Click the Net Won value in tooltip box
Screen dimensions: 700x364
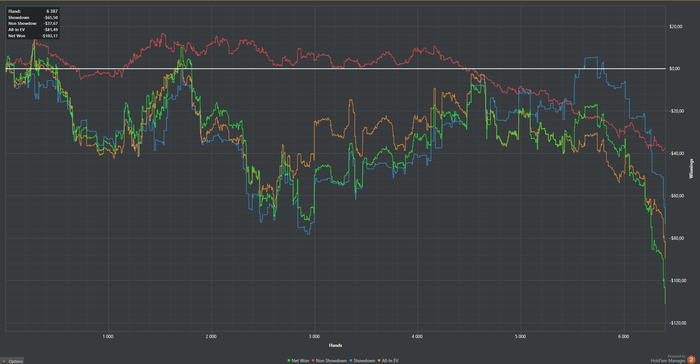pos(50,36)
